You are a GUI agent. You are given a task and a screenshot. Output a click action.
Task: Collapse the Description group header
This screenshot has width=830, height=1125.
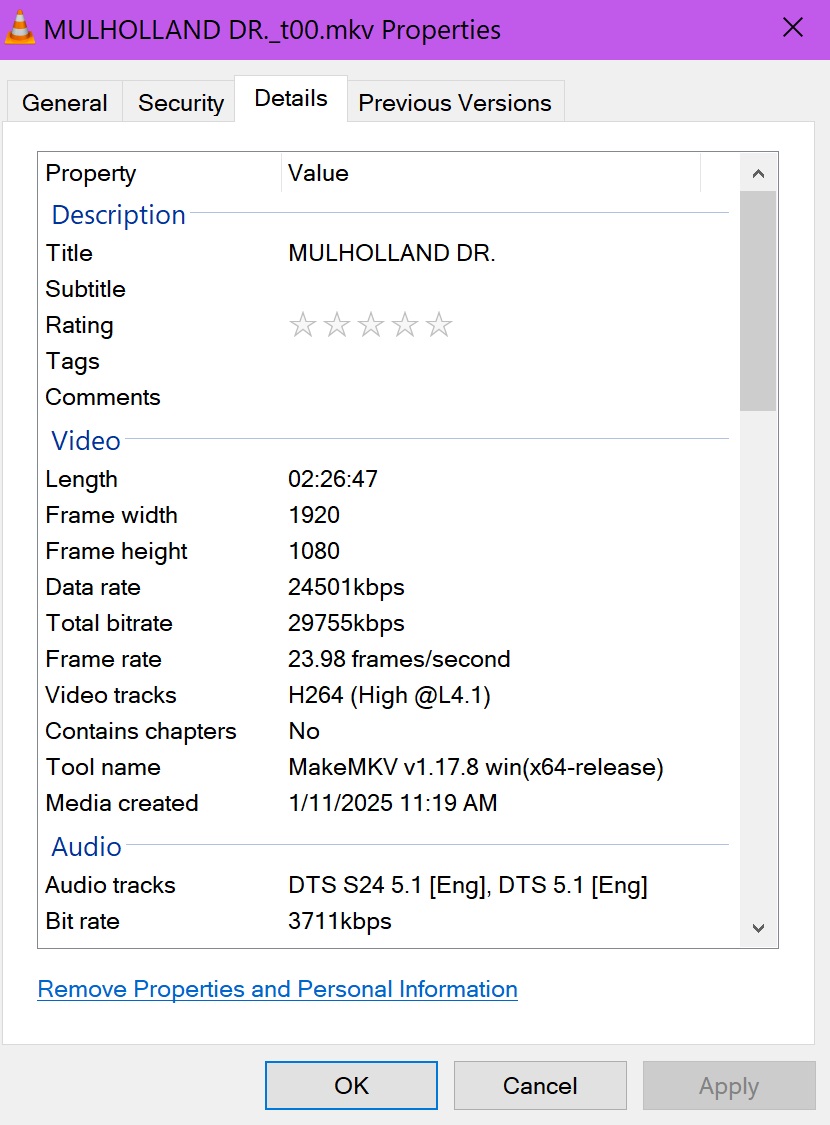click(x=118, y=215)
